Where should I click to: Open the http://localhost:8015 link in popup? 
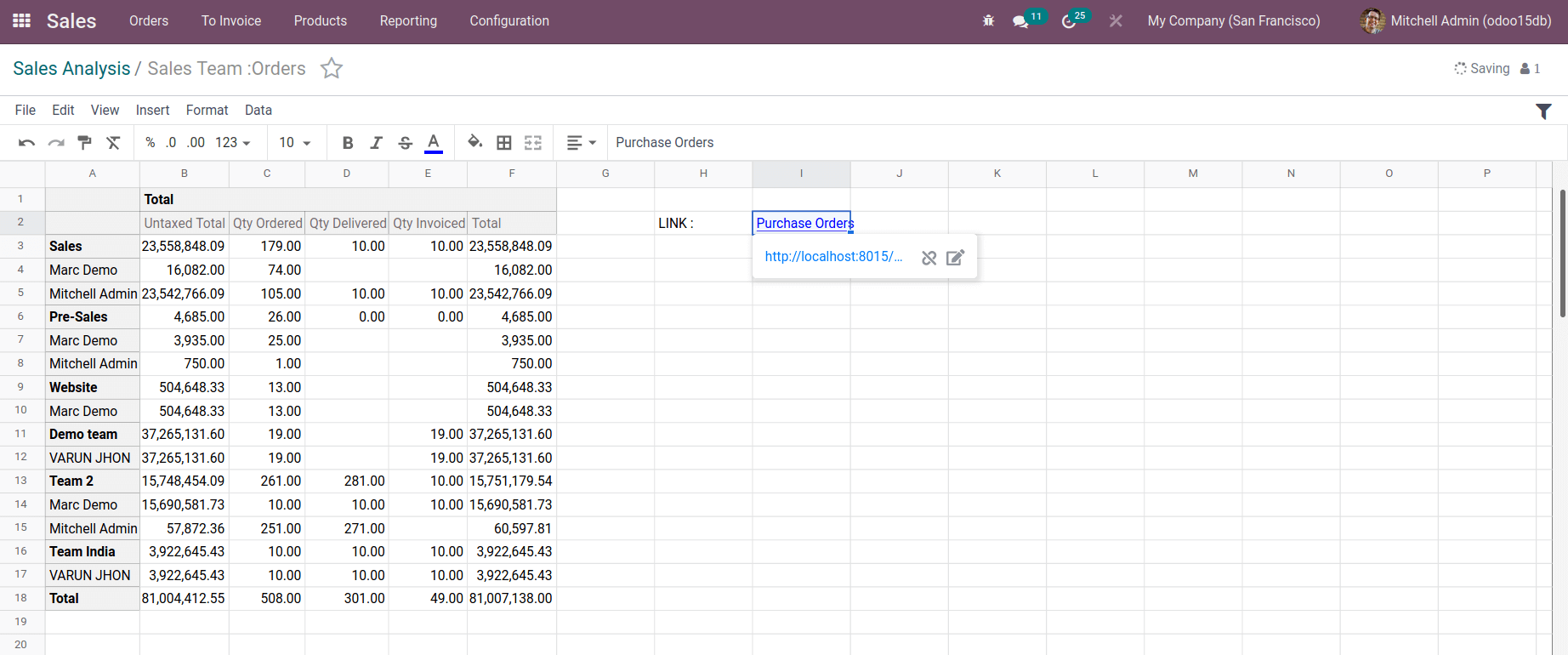pyautogui.click(x=833, y=257)
